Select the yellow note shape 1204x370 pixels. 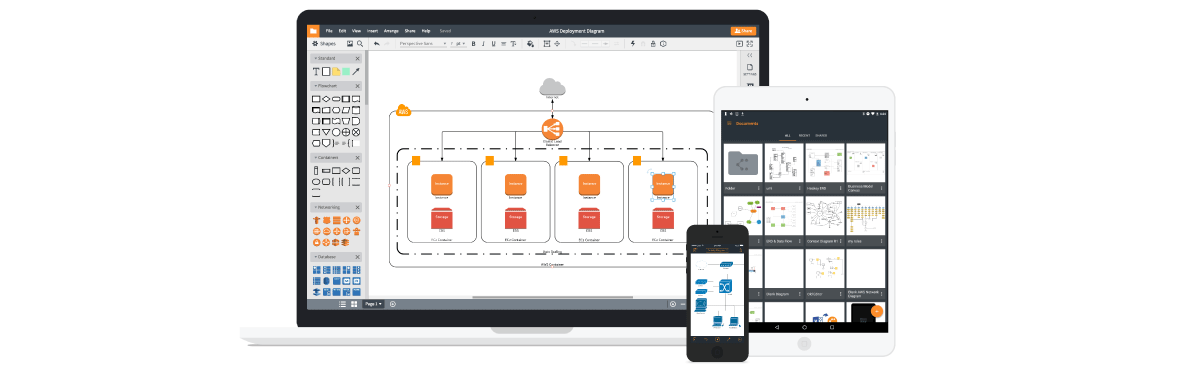(336, 72)
